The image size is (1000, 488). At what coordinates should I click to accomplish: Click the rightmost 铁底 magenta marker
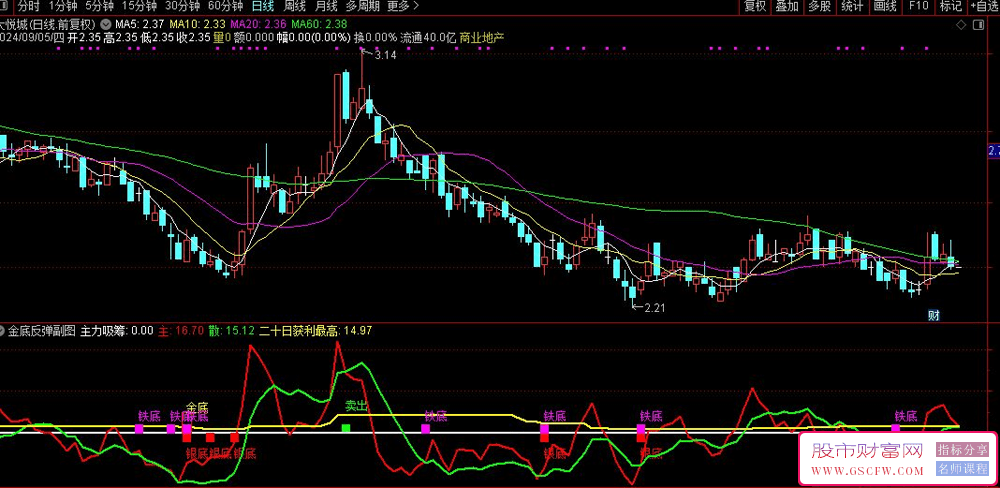point(896,428)
